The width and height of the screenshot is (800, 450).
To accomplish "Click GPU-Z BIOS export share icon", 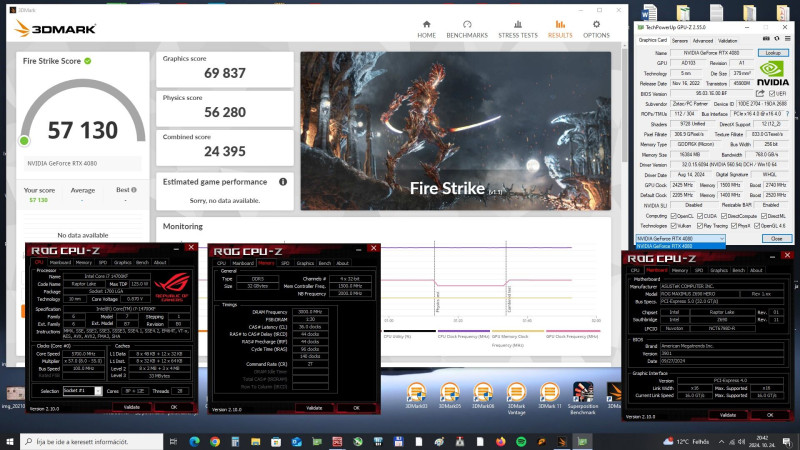I will (x=760, y=93).
